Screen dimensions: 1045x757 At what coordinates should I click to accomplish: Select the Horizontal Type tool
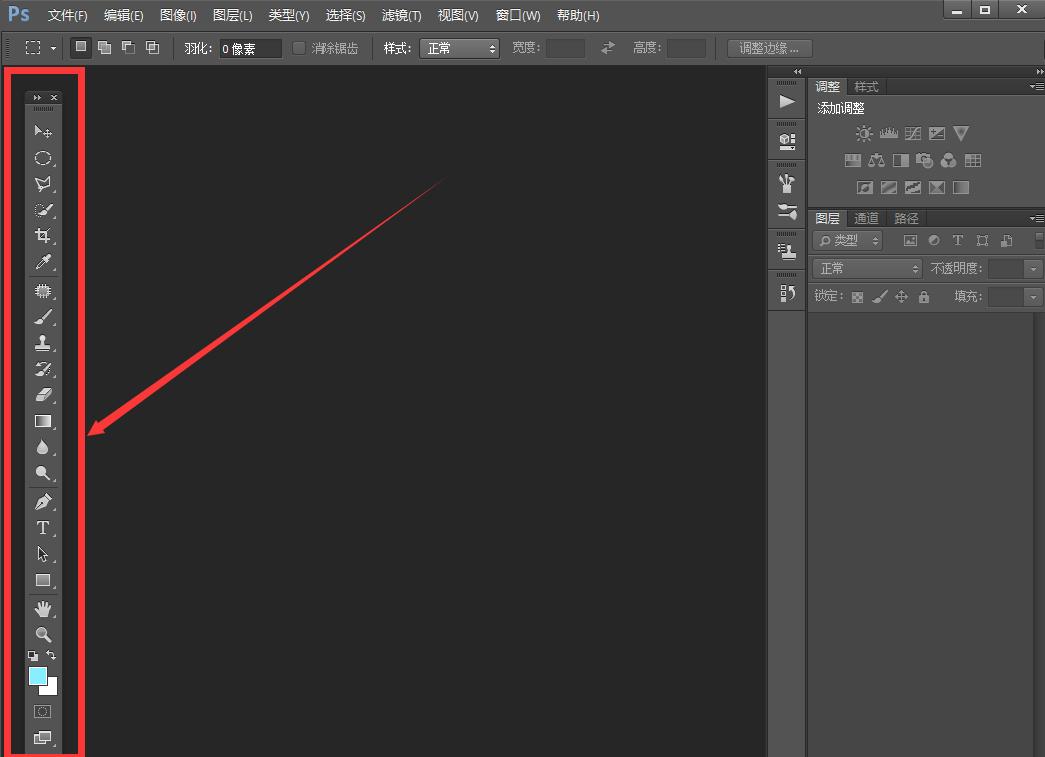click(43, 528)
